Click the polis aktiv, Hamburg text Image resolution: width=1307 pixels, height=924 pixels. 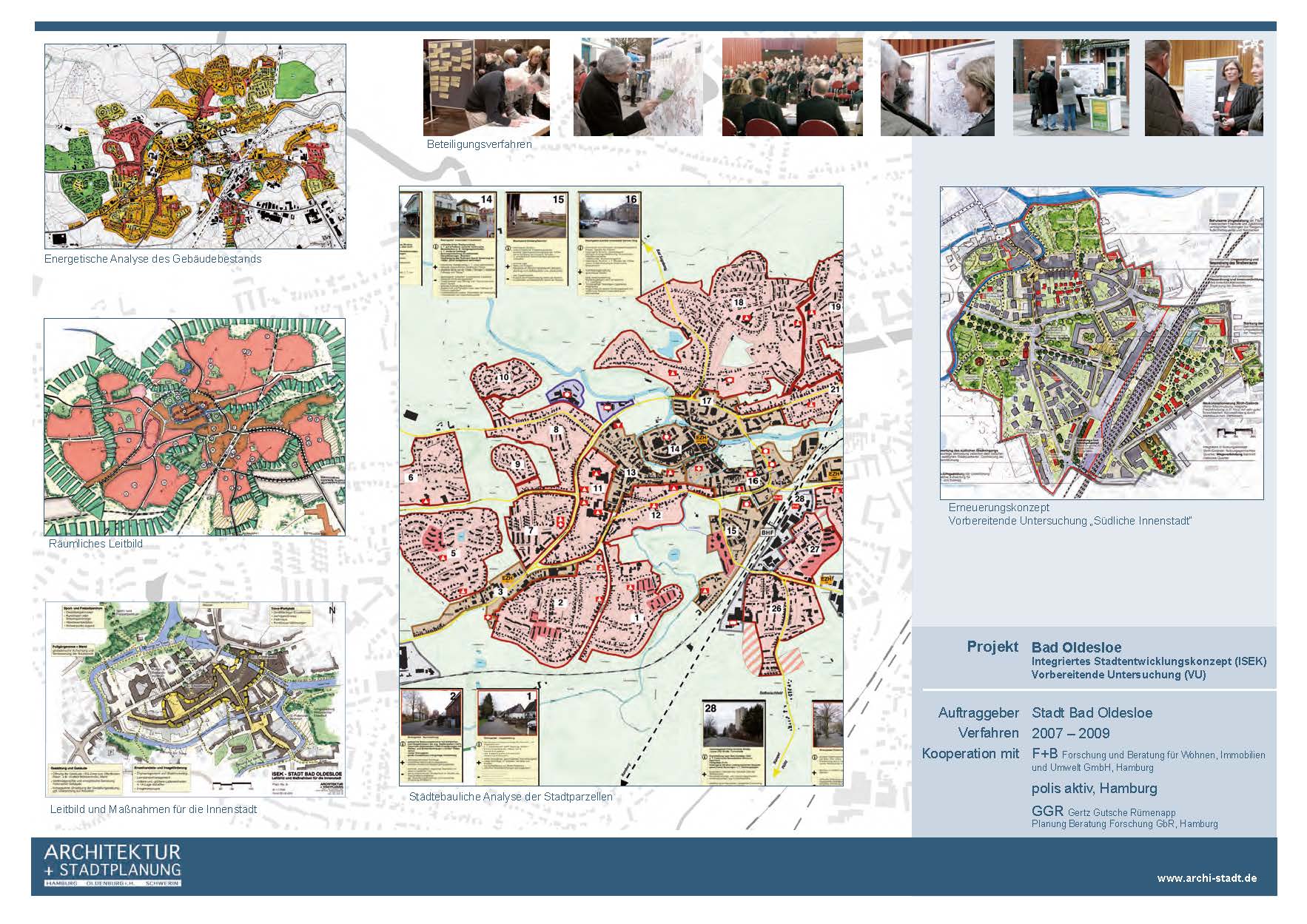pos(1083,789)
